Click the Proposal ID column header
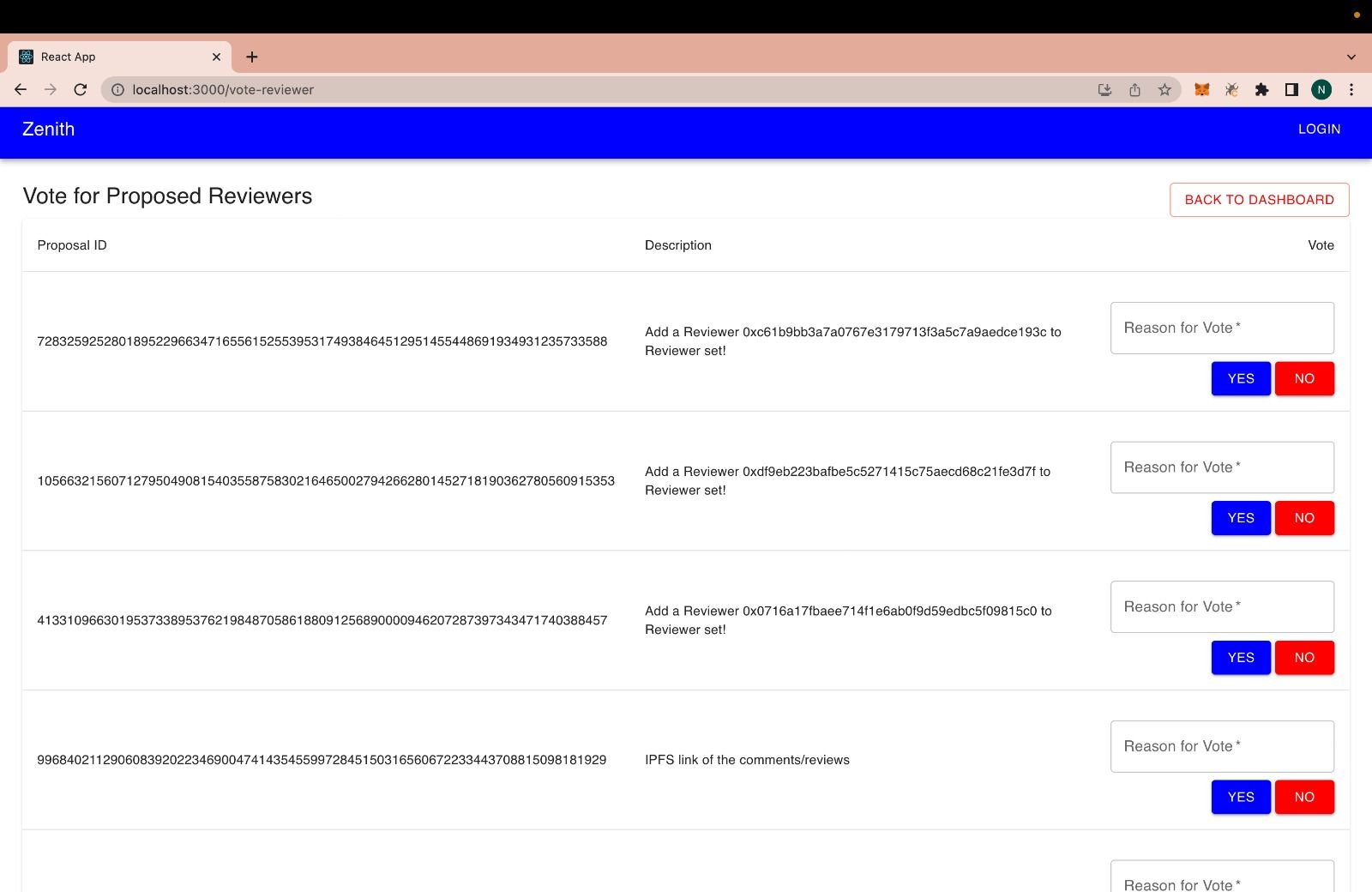Viewport: 1372px width, 892px height. click(72, 245)
